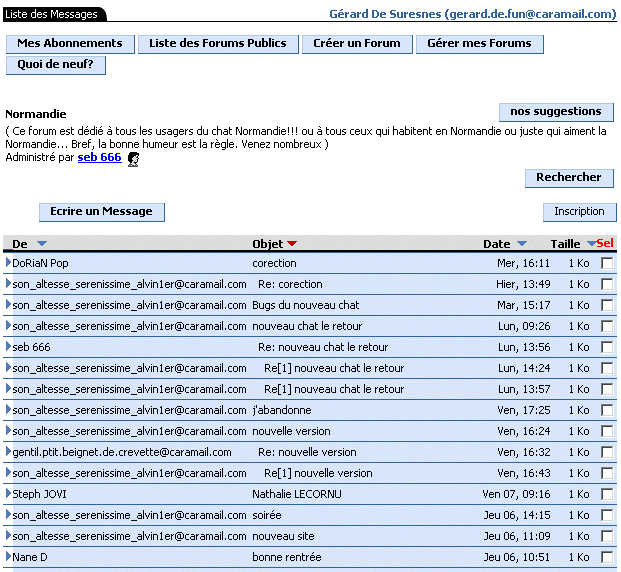This screenshot has height=572, width=621.
Task: Check box for Re[1] nouvelle version 16:43
Action: pyautogui.click(x=607, y=473)
